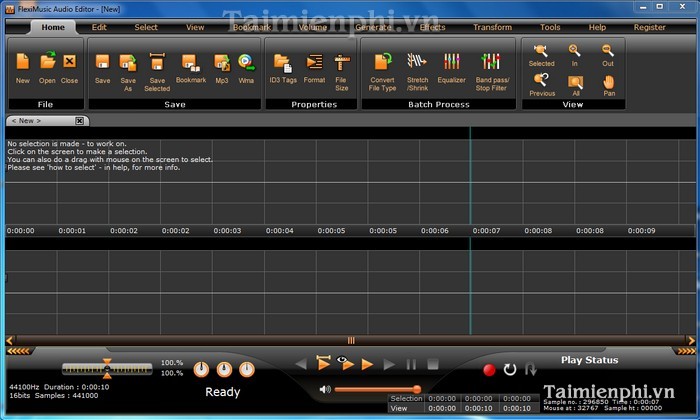Click the grey rewind triangle button
Image resolution: width=700 pixels, height=420 pixels.
click(x=301, y=364)
